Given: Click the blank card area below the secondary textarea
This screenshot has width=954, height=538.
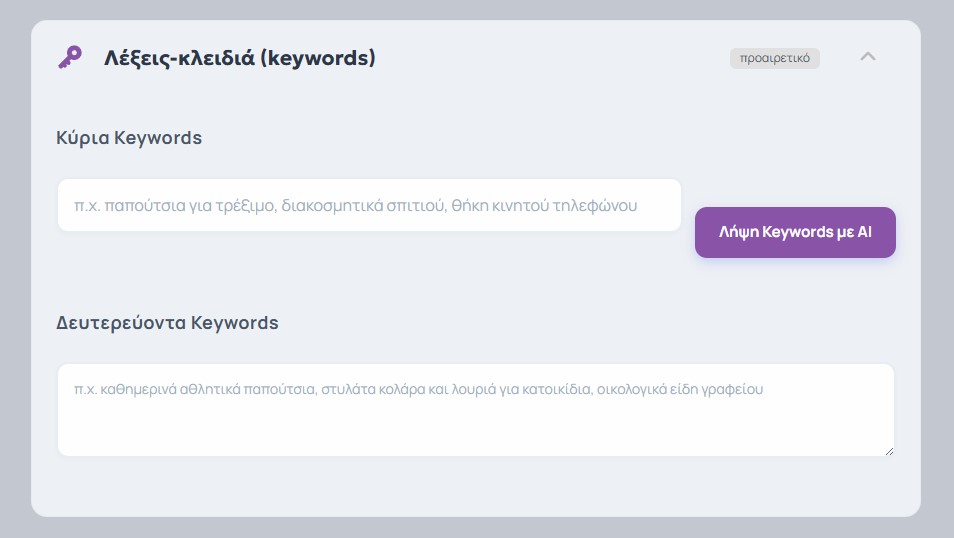Looking at the screenshot, I should pyautogui.click(x=475, y=488).
